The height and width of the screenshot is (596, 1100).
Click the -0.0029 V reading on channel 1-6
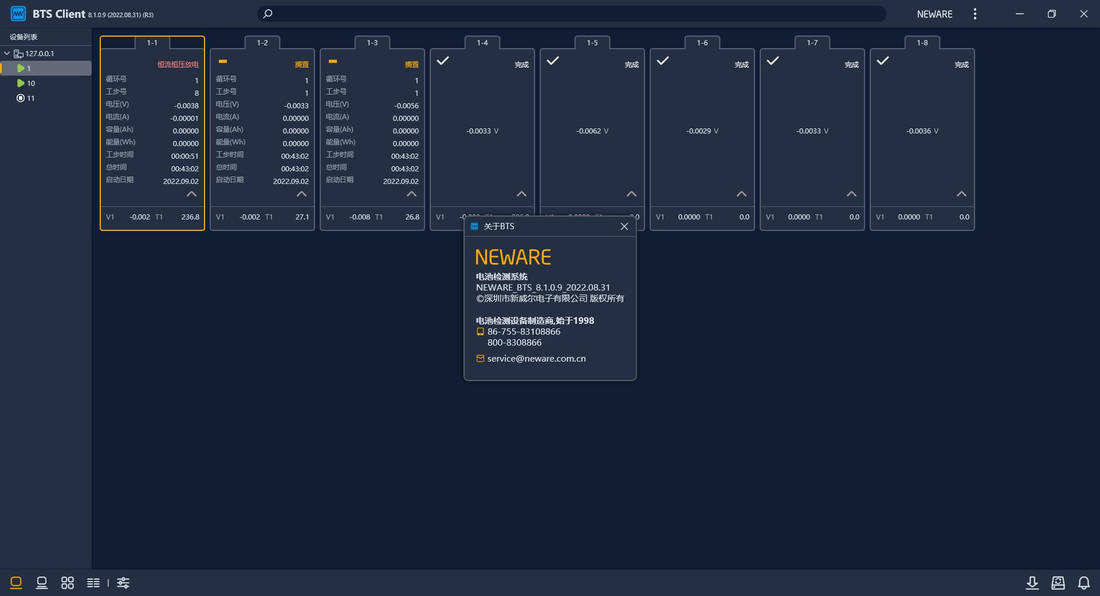tap(702, 131)
